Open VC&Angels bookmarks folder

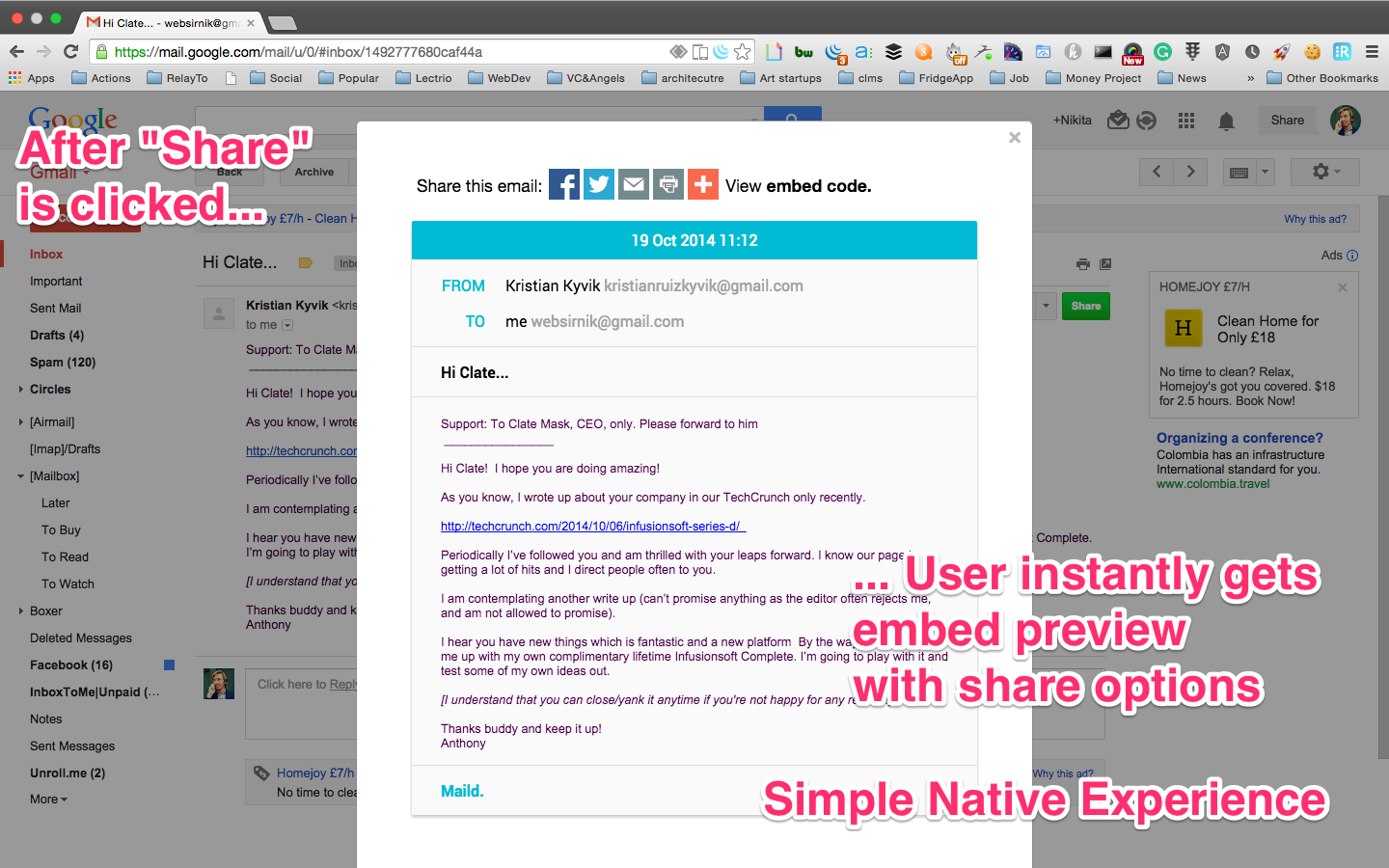pyautogui.click(x=586, y=78)
